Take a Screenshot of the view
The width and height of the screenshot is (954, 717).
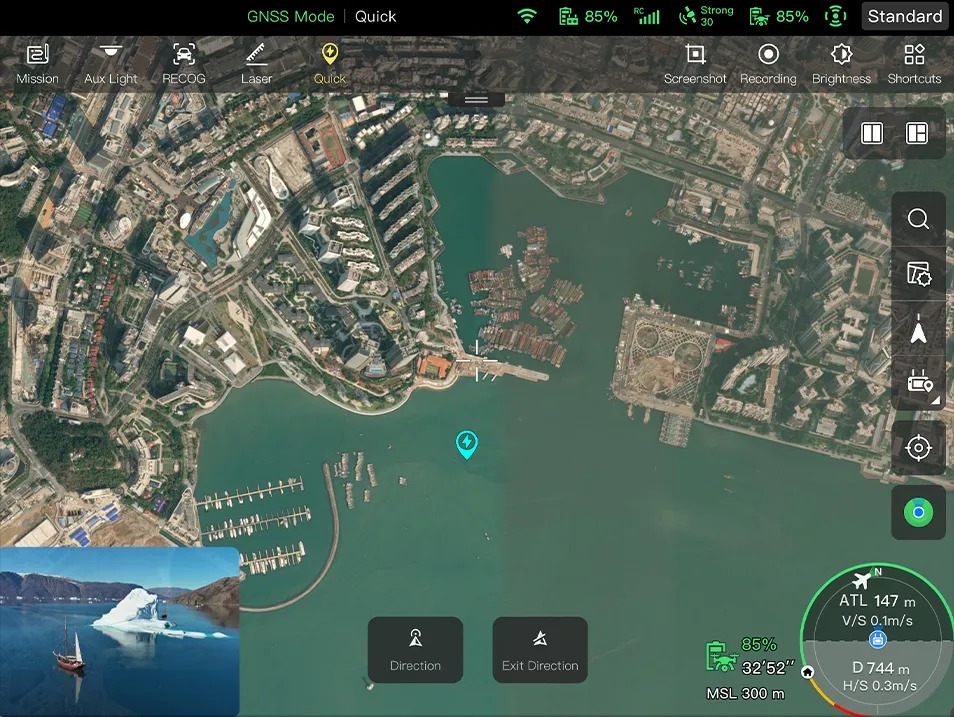[695, 64]
